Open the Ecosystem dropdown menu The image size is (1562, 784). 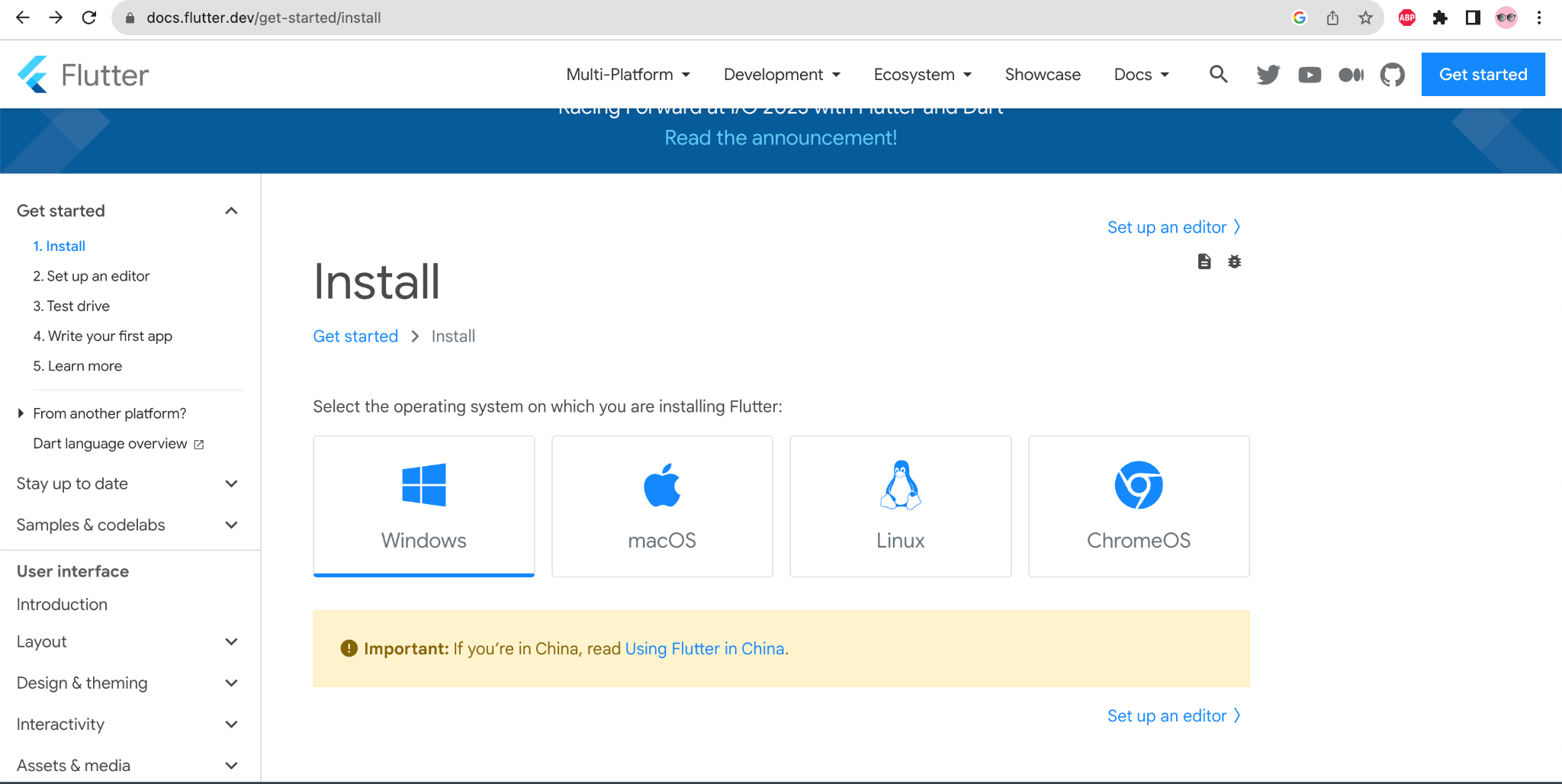[923, 75]
